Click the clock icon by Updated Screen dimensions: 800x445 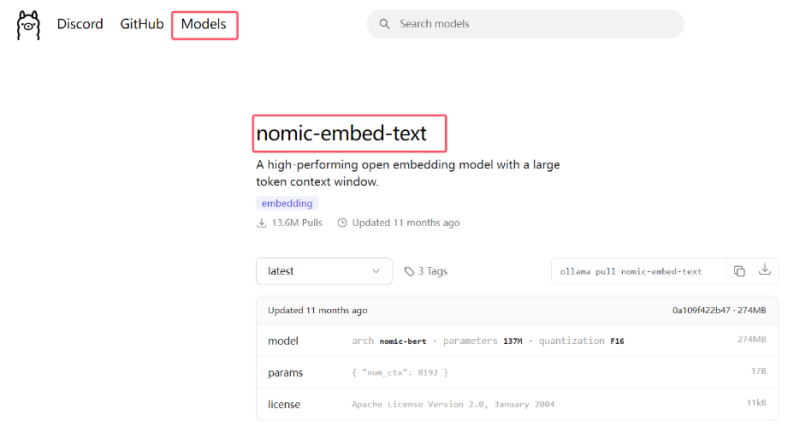[343, 223]
